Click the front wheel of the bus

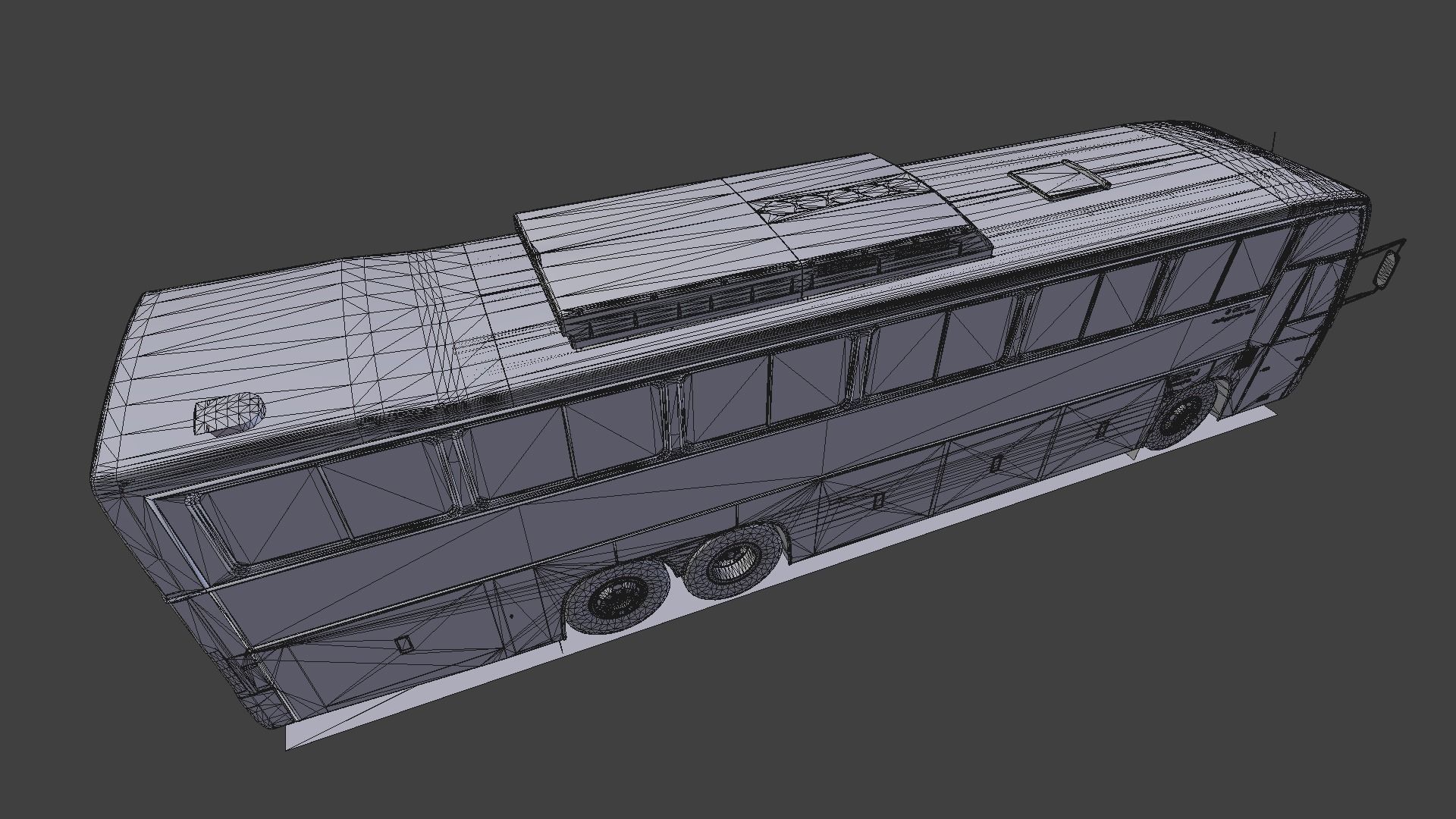click(1180, 416)
